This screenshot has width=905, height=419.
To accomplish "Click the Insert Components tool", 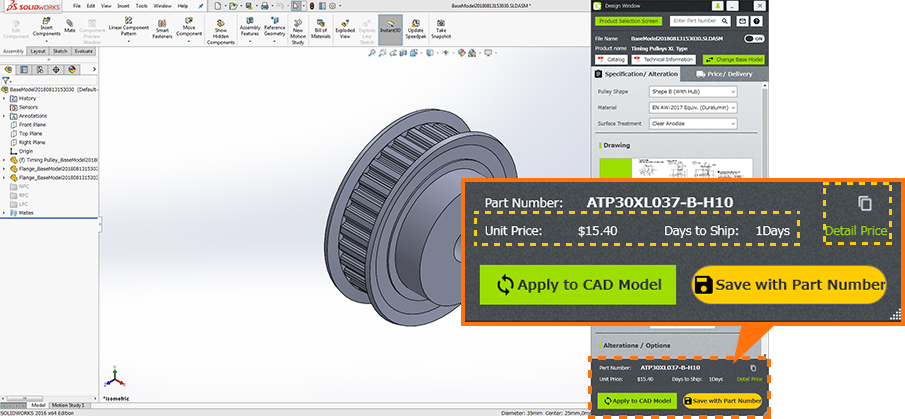I will pyautogui.click(x=46, y=27).
